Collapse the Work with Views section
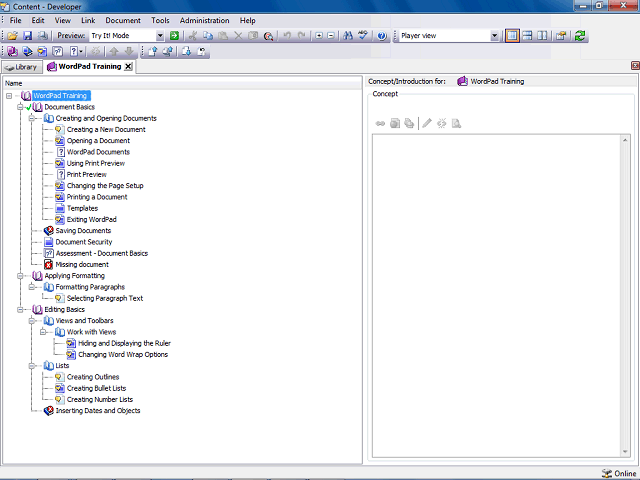640x480 pixels. tap(43, 332)
